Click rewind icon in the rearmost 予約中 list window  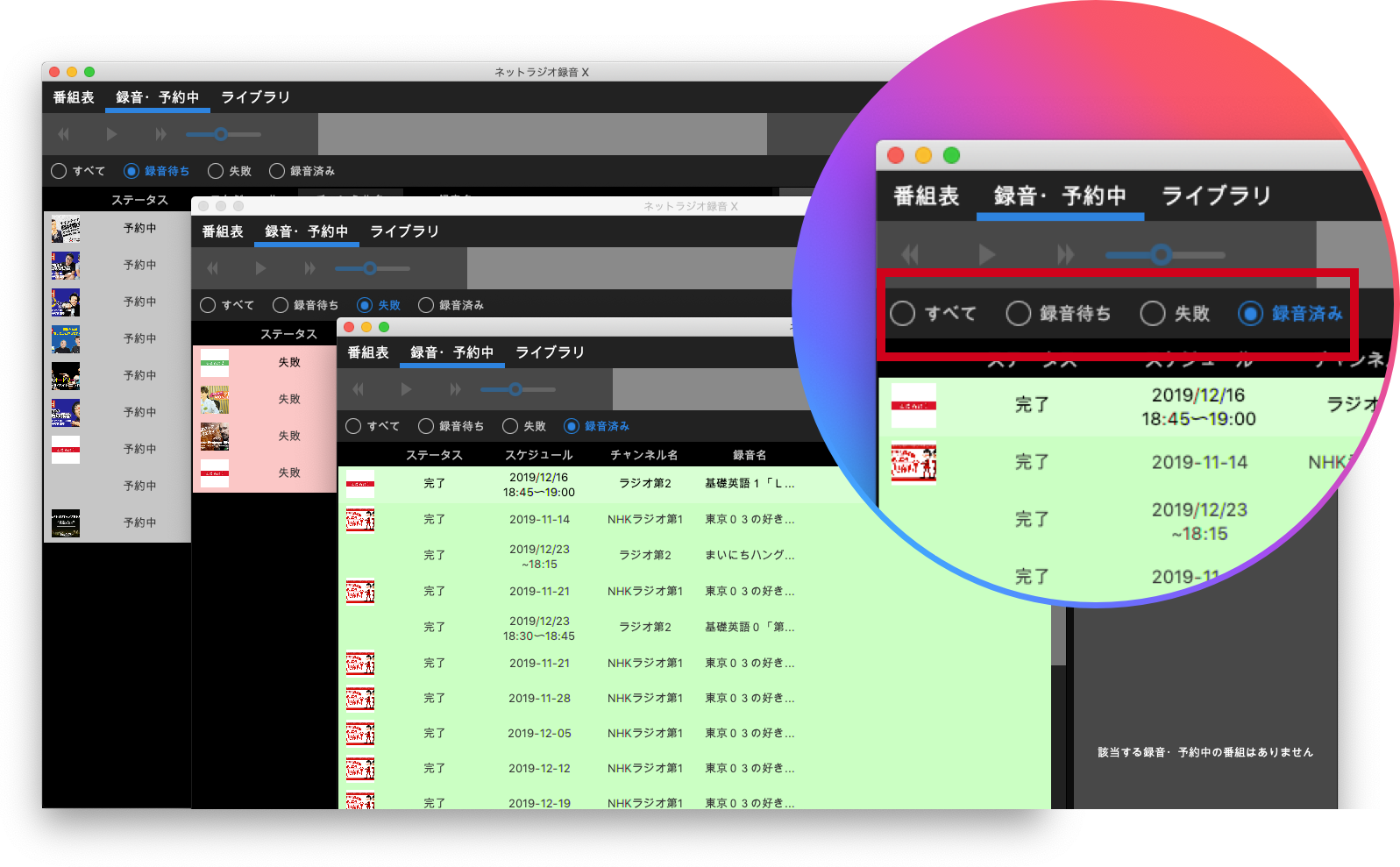[x=63, y=134]
